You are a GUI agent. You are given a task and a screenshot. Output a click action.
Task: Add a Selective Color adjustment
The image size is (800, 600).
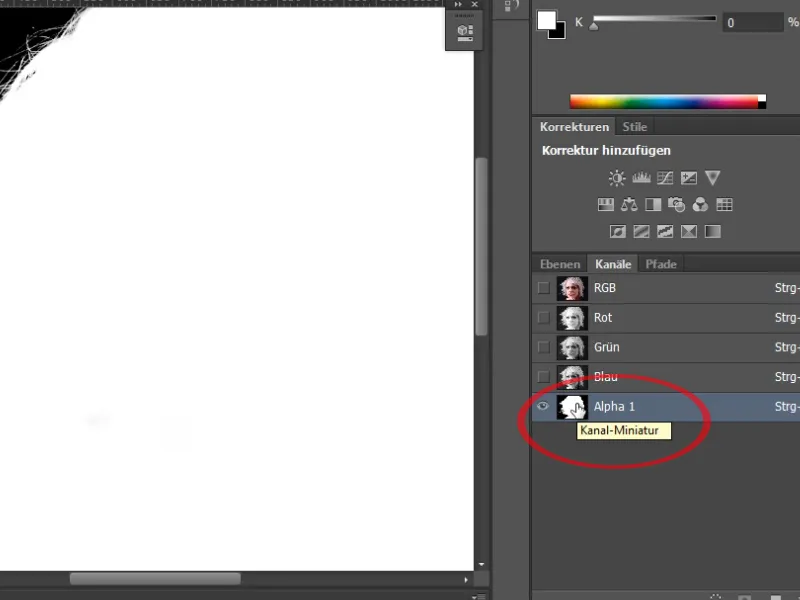point(689,232)
